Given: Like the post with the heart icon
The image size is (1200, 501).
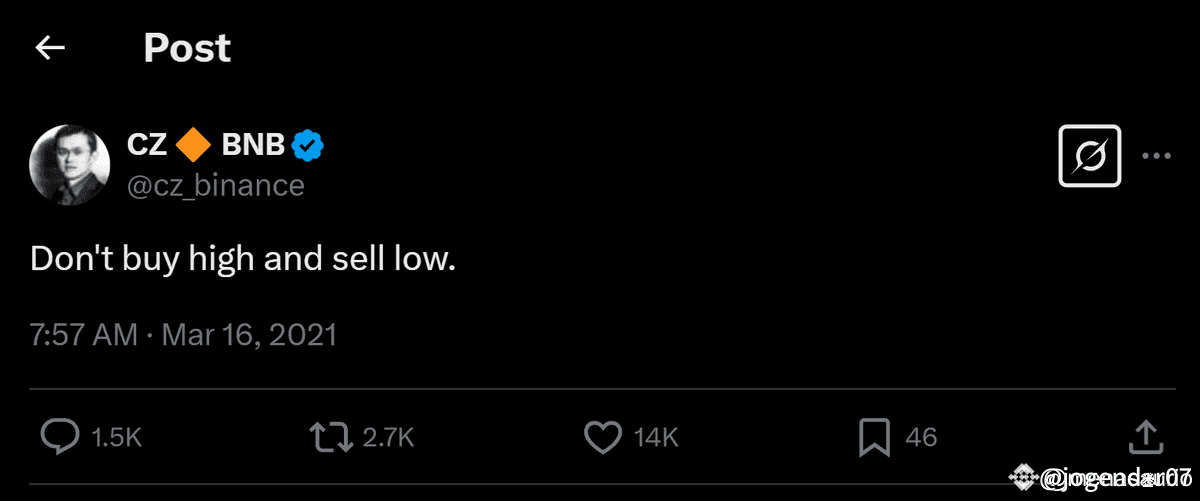Looking at the screenshot, I should [x=602, y=436].
